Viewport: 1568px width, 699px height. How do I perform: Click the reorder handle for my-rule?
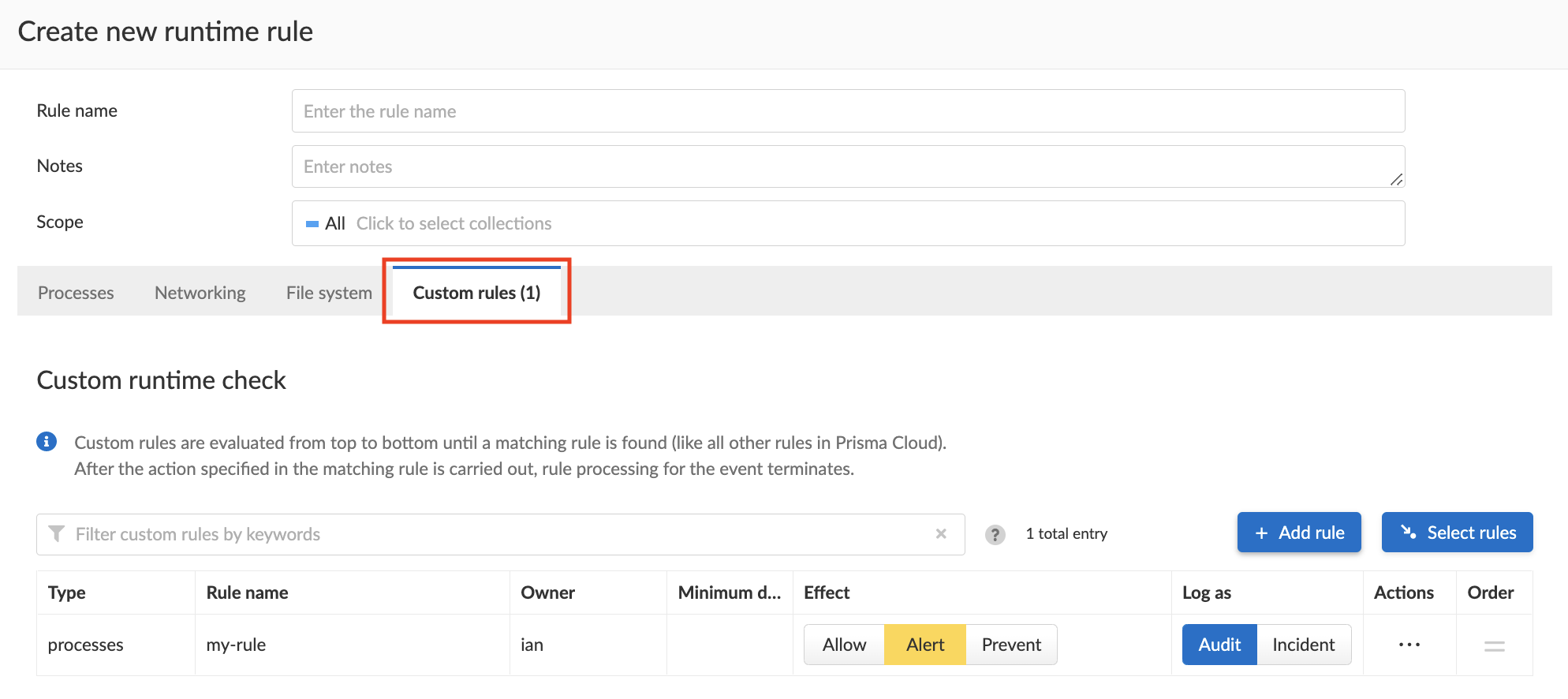tap(1495, 646)
